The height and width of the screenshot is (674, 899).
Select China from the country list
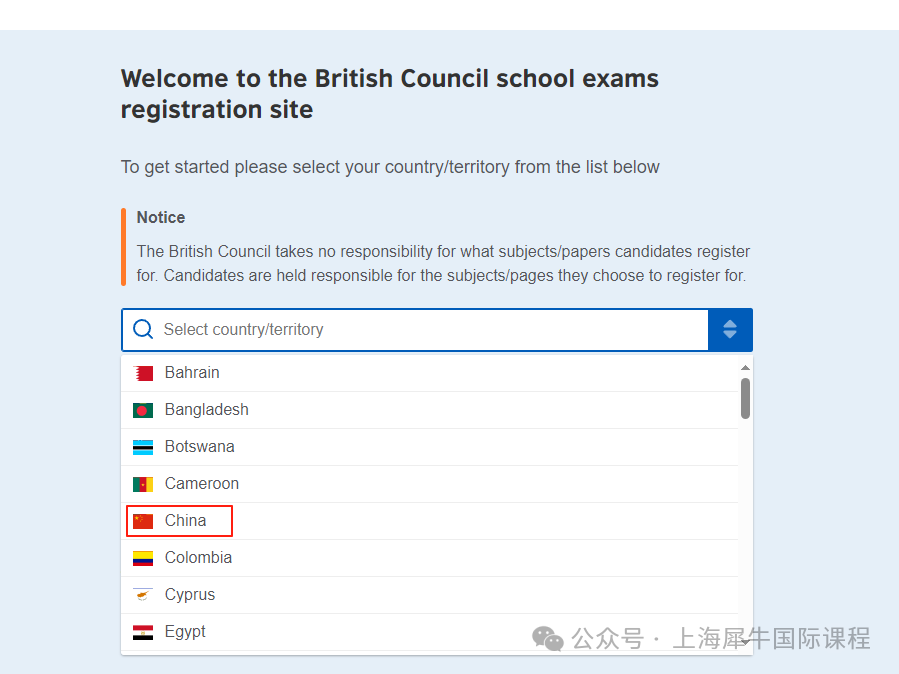(x=429, y=521)
